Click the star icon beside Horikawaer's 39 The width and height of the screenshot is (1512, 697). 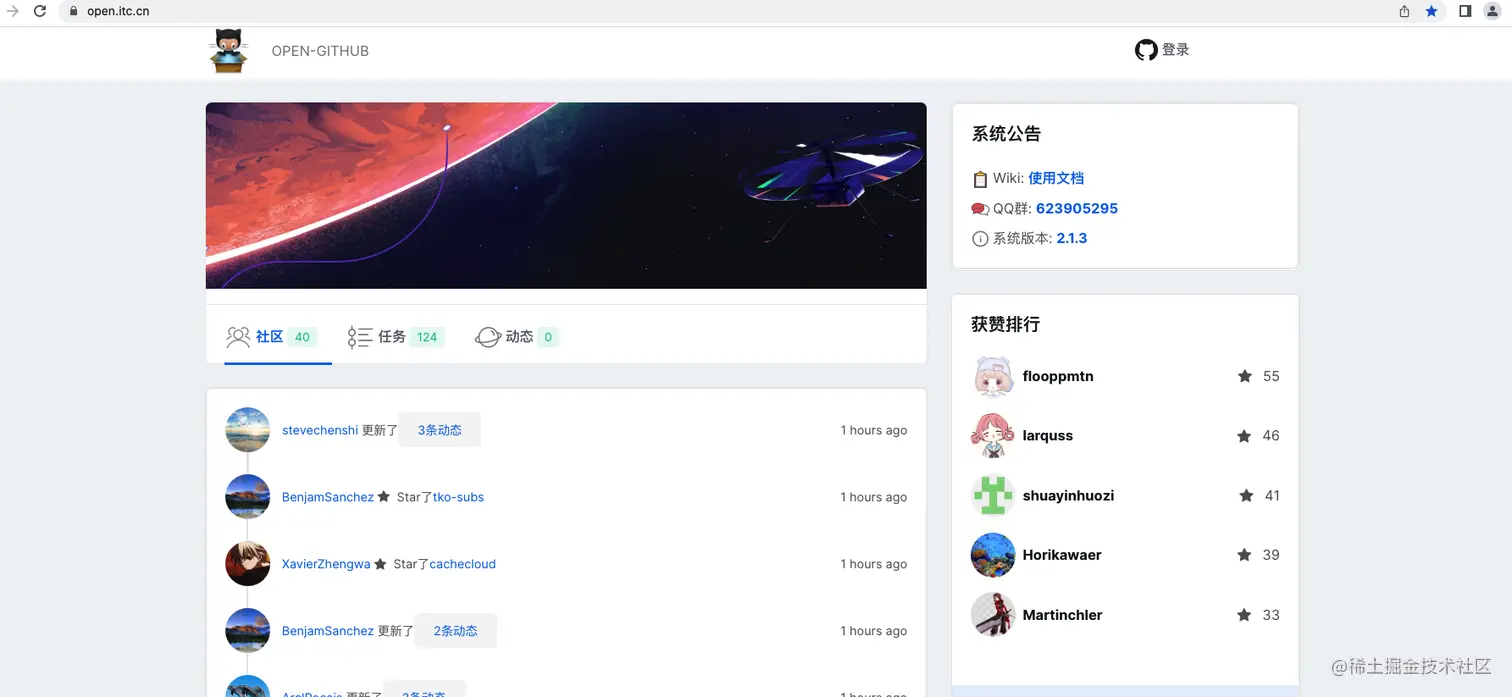[1244, 555]
